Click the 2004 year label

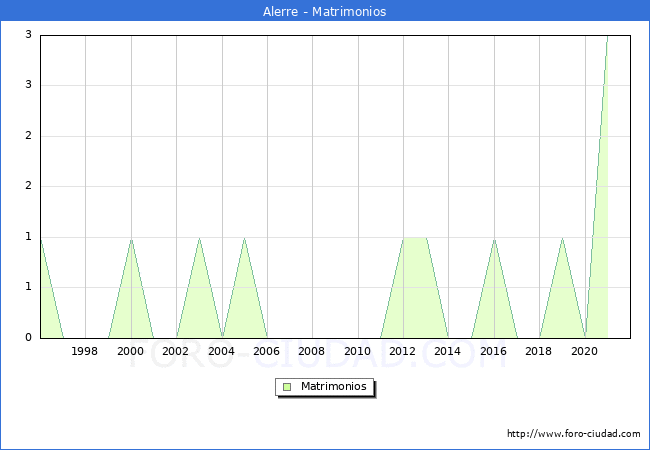point(221,351)
